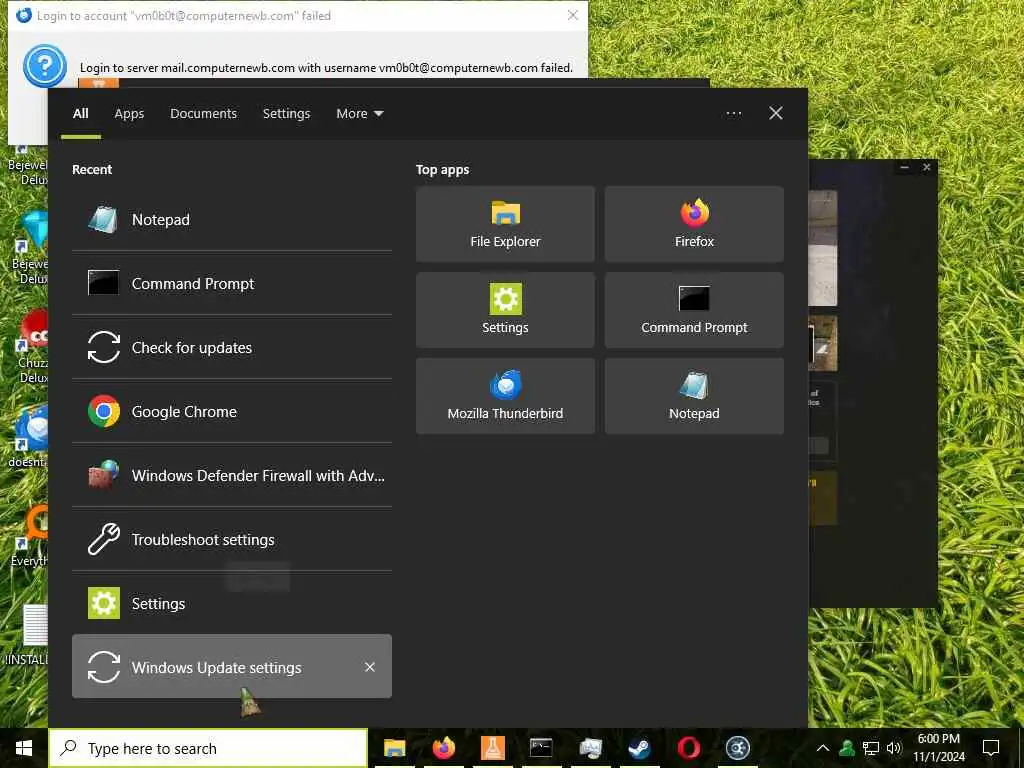This screenshot has height=768, width=1024.
Task: Open the orange flask app on taskbar
Action: click(492, 748)
